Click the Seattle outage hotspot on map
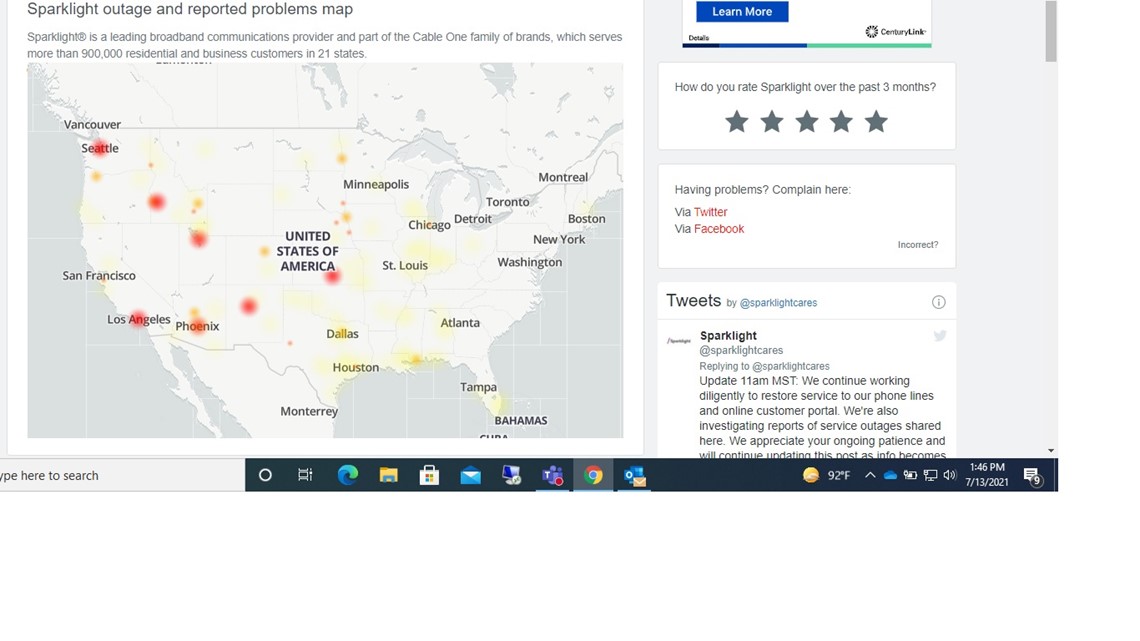Screen dimensions: 1140x641 click(x=100, y=148)
